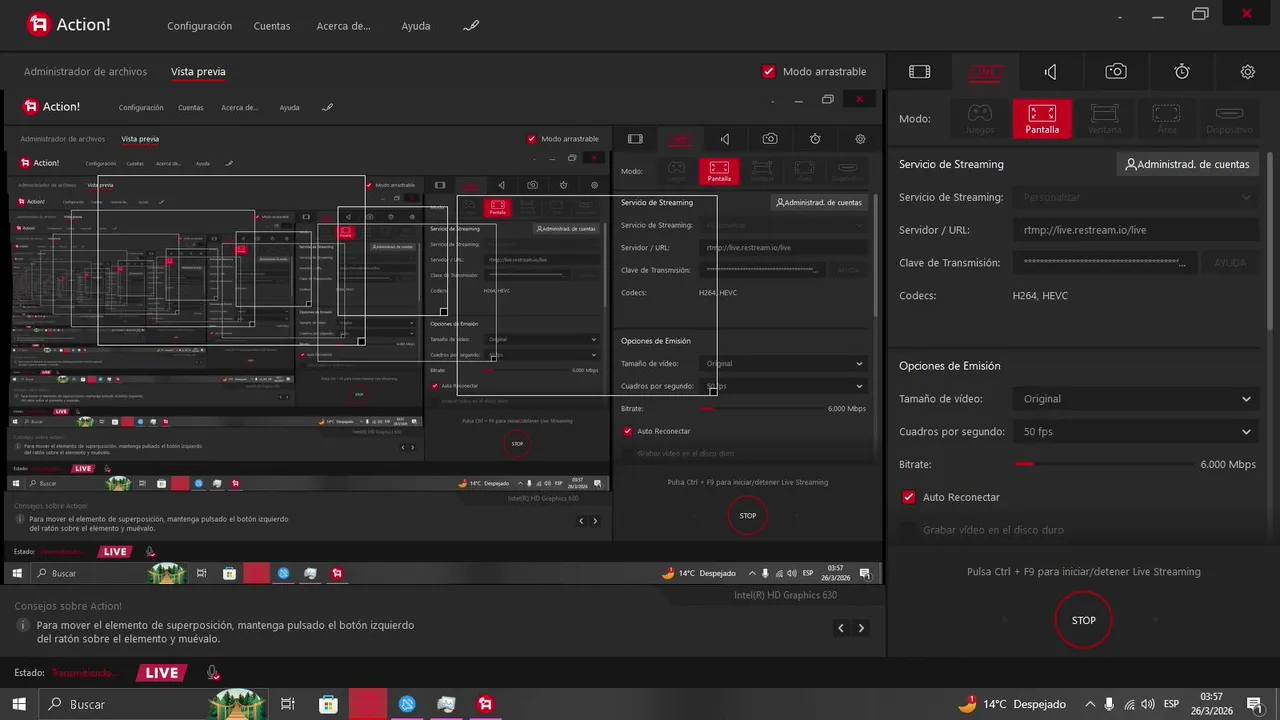
Task: Open the red Live streaming tab
Action: tap(985, 71)
